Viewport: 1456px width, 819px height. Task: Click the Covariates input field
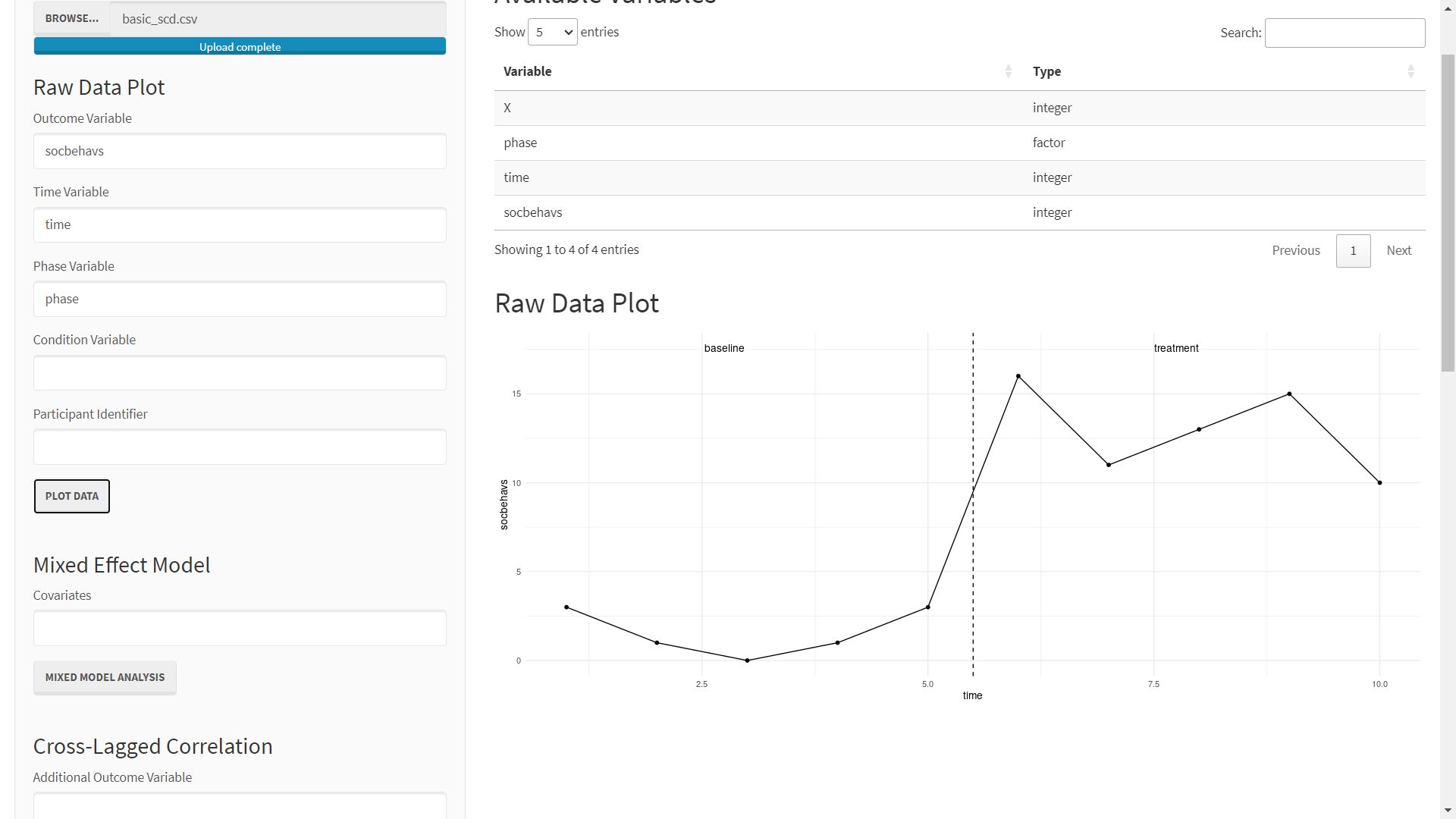click(240, 628)
